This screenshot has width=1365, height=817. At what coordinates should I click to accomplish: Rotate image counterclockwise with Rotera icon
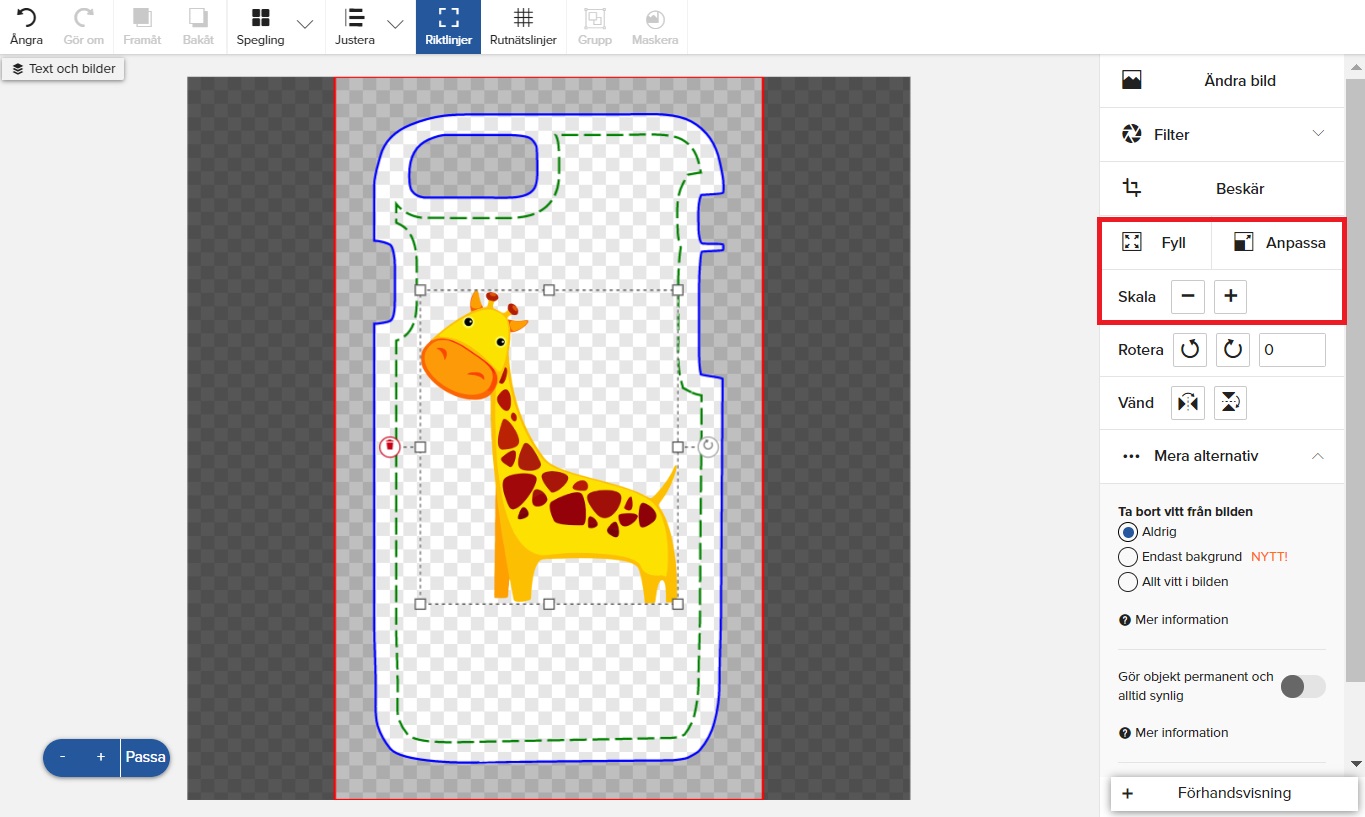point(1189,350)
